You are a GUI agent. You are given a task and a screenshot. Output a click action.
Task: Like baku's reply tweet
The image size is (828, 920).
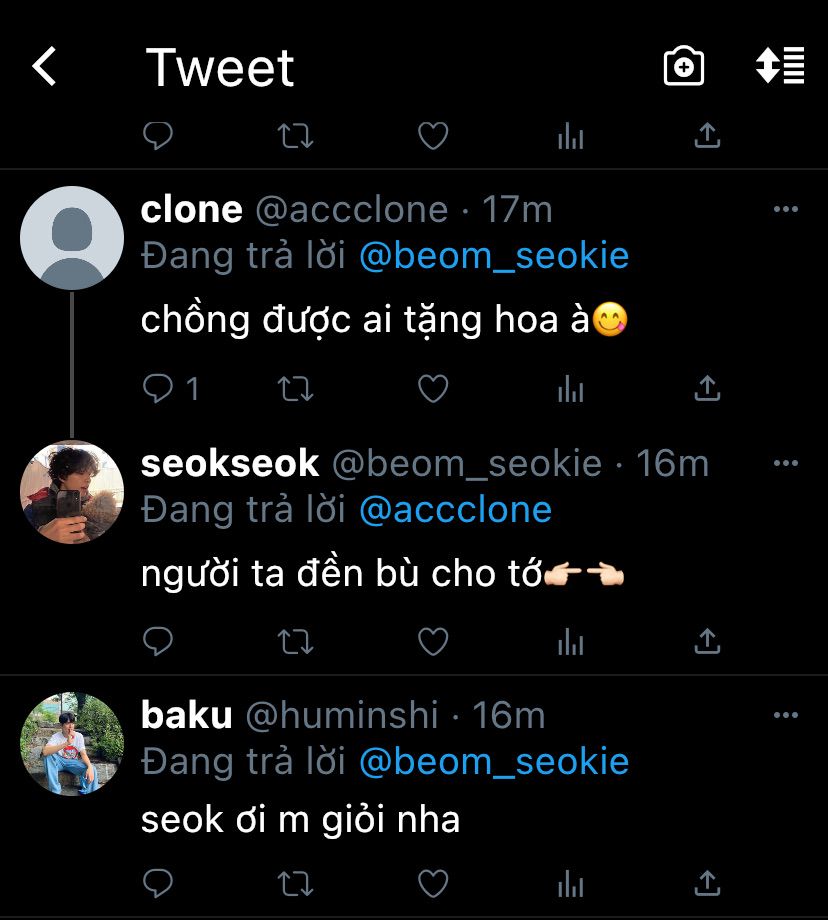[x=432, y=883]
